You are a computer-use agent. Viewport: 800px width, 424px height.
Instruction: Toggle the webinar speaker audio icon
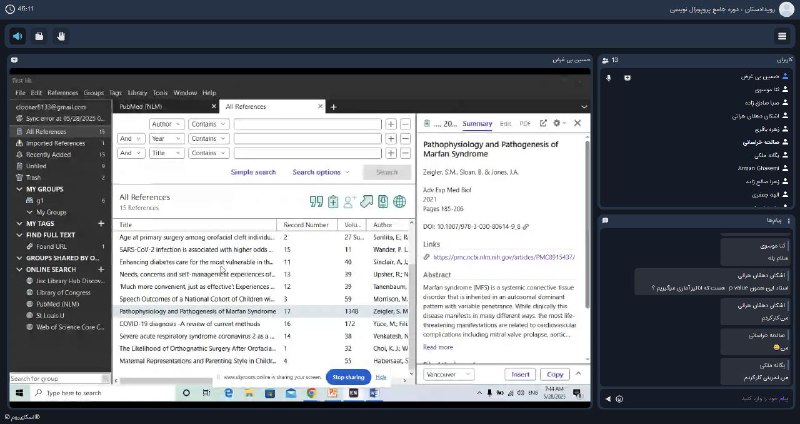18,36
